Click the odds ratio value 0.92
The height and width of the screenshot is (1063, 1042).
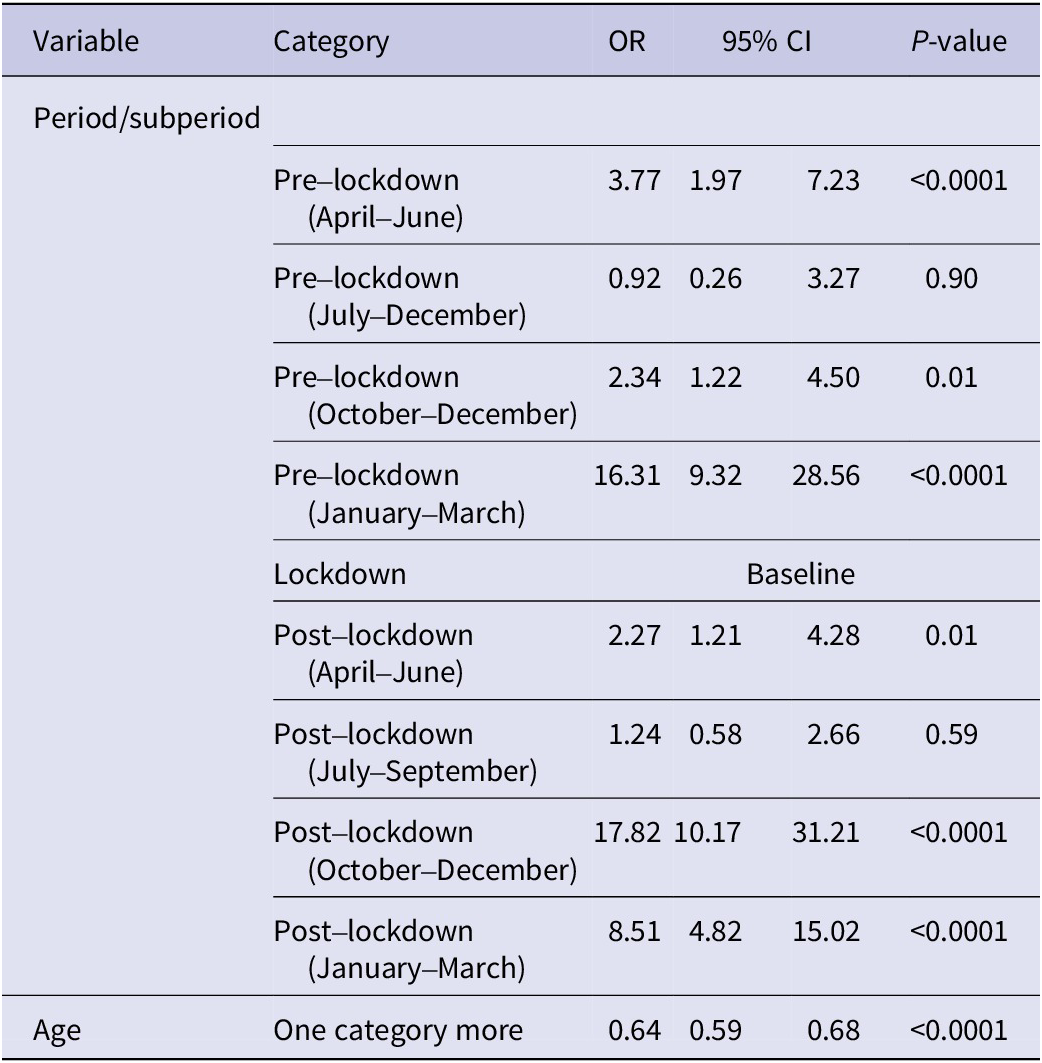click(x=634, y=278)
